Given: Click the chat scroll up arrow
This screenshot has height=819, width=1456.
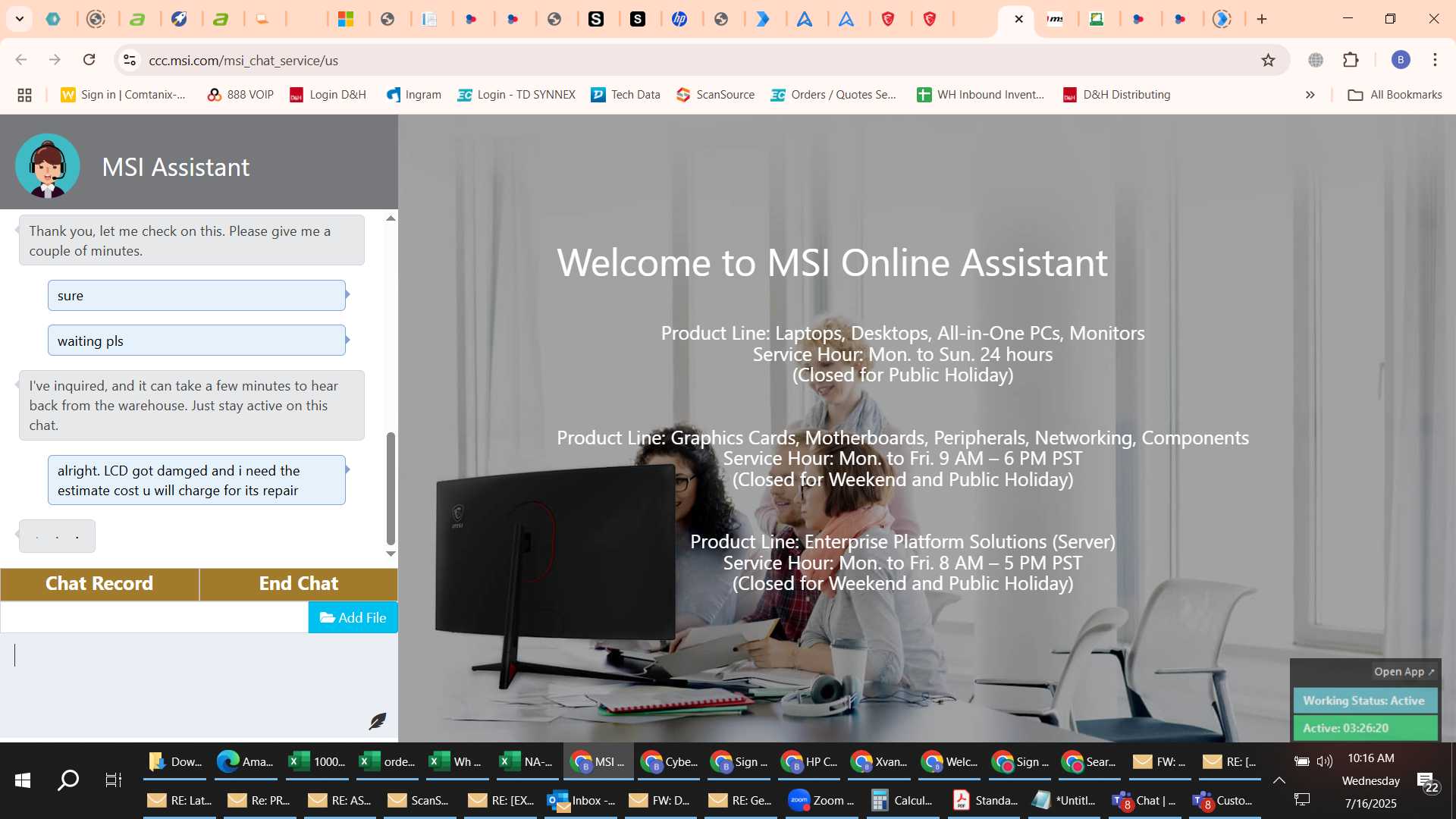Looking at the screenshot, I should click(x=391, y=218).
